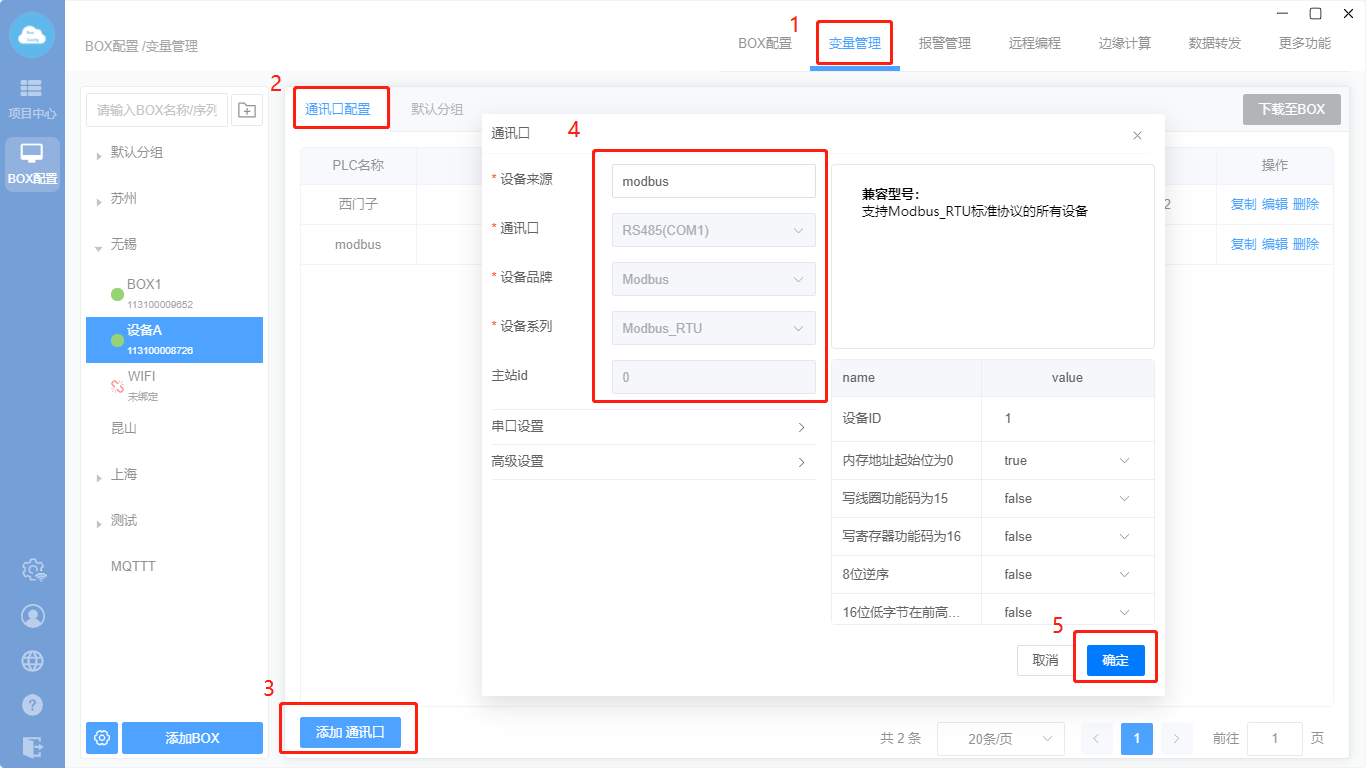Open the 内存地址起始位为0 value dropdown
The image size is (1366, 768).
[x=1066, y=461]
